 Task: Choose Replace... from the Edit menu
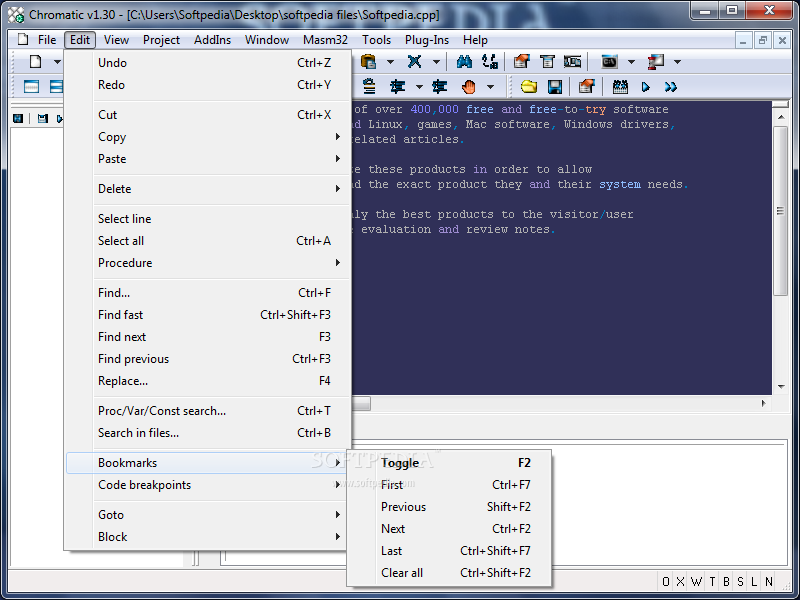pos(208,381)
